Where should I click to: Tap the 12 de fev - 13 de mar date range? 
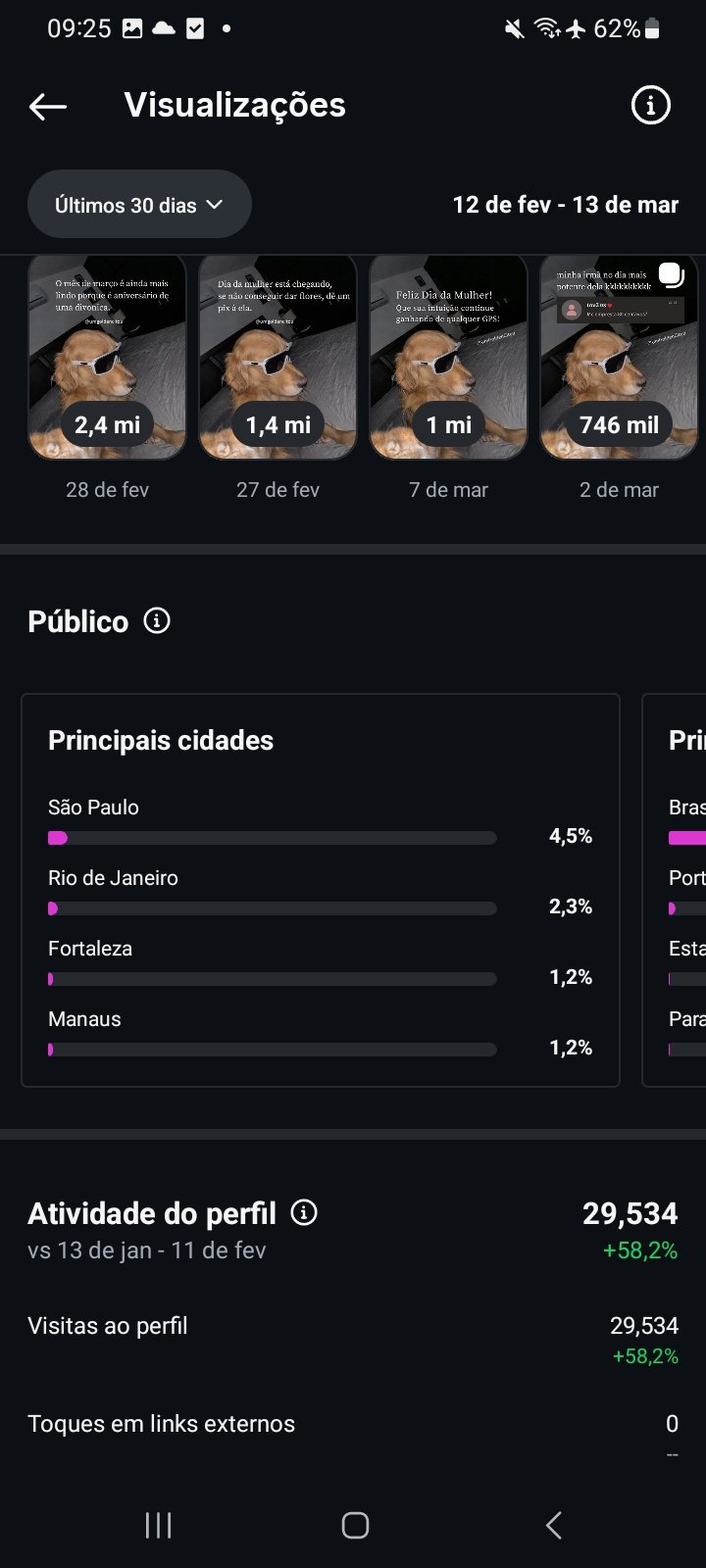[x=565, y=205]
